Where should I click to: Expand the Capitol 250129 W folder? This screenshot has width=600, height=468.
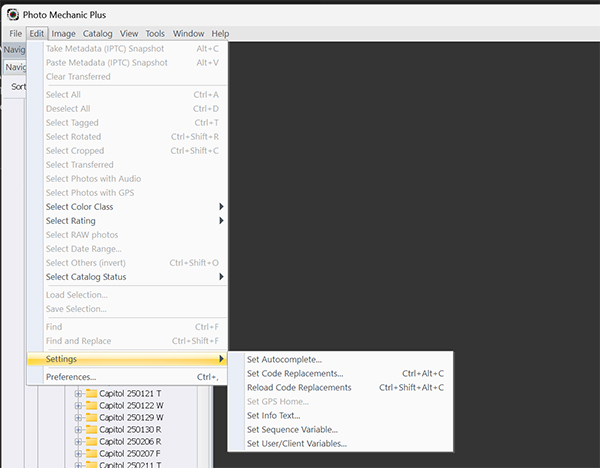[x=78, y=417]
